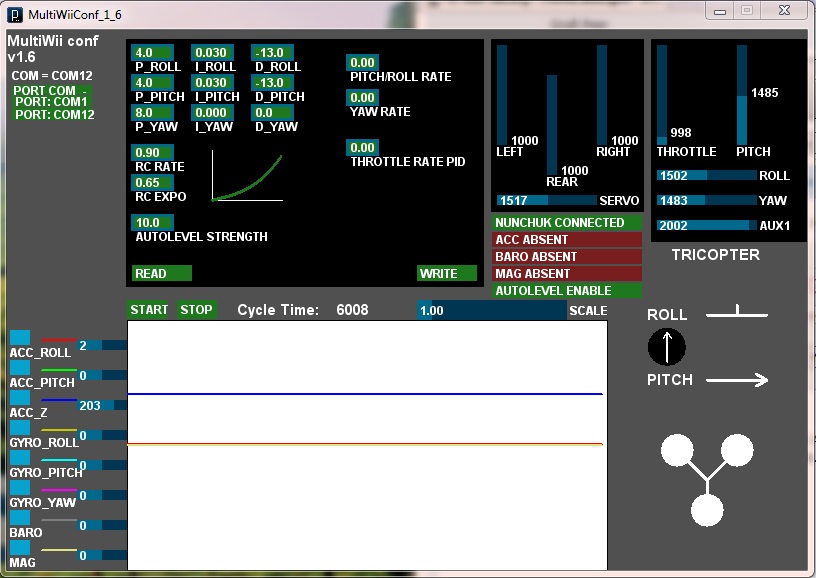The width and height of the screenshot is (816, 578).
Task: Click the MAG ABSENT status indicator
Action: point(567,274)
